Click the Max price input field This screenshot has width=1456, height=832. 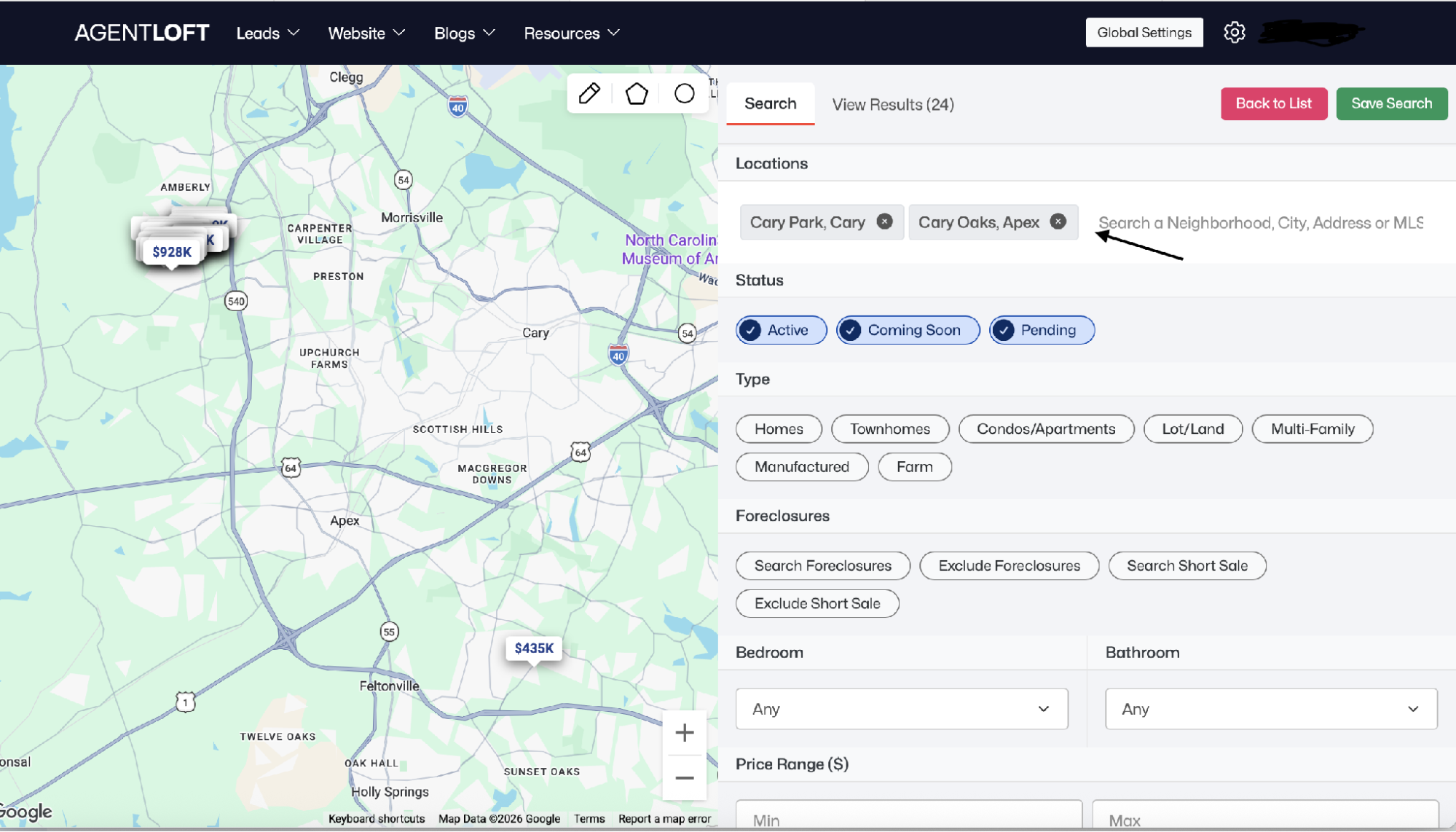[1265, 815]
